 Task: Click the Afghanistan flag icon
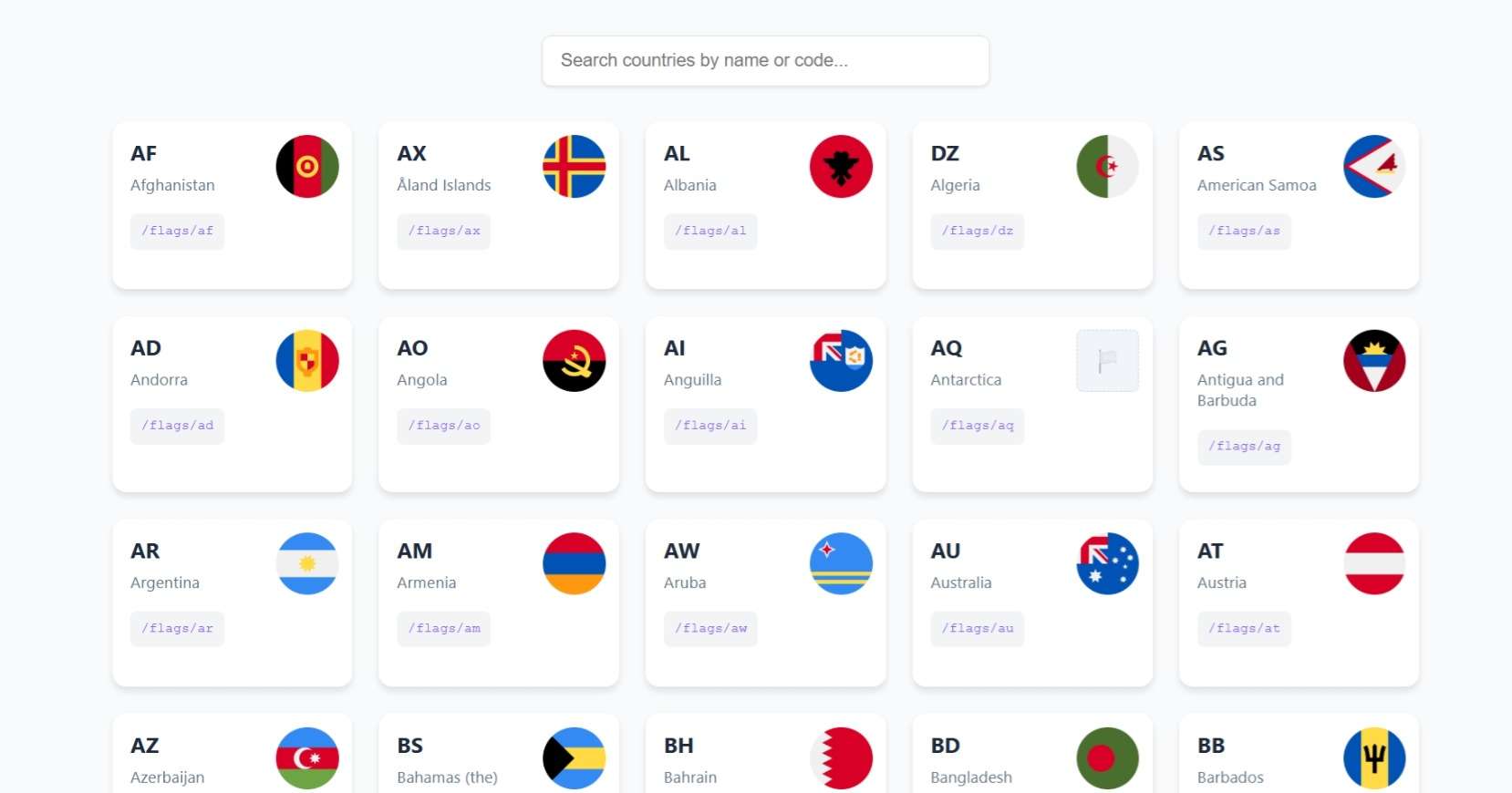(306, 167)
